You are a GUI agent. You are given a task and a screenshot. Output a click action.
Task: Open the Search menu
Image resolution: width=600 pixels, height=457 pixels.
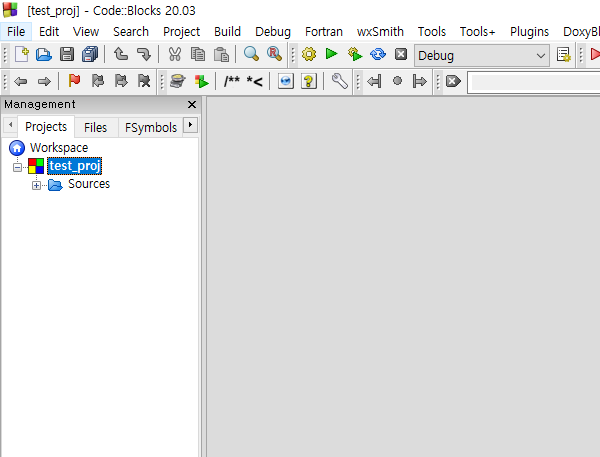pos(131,31)
